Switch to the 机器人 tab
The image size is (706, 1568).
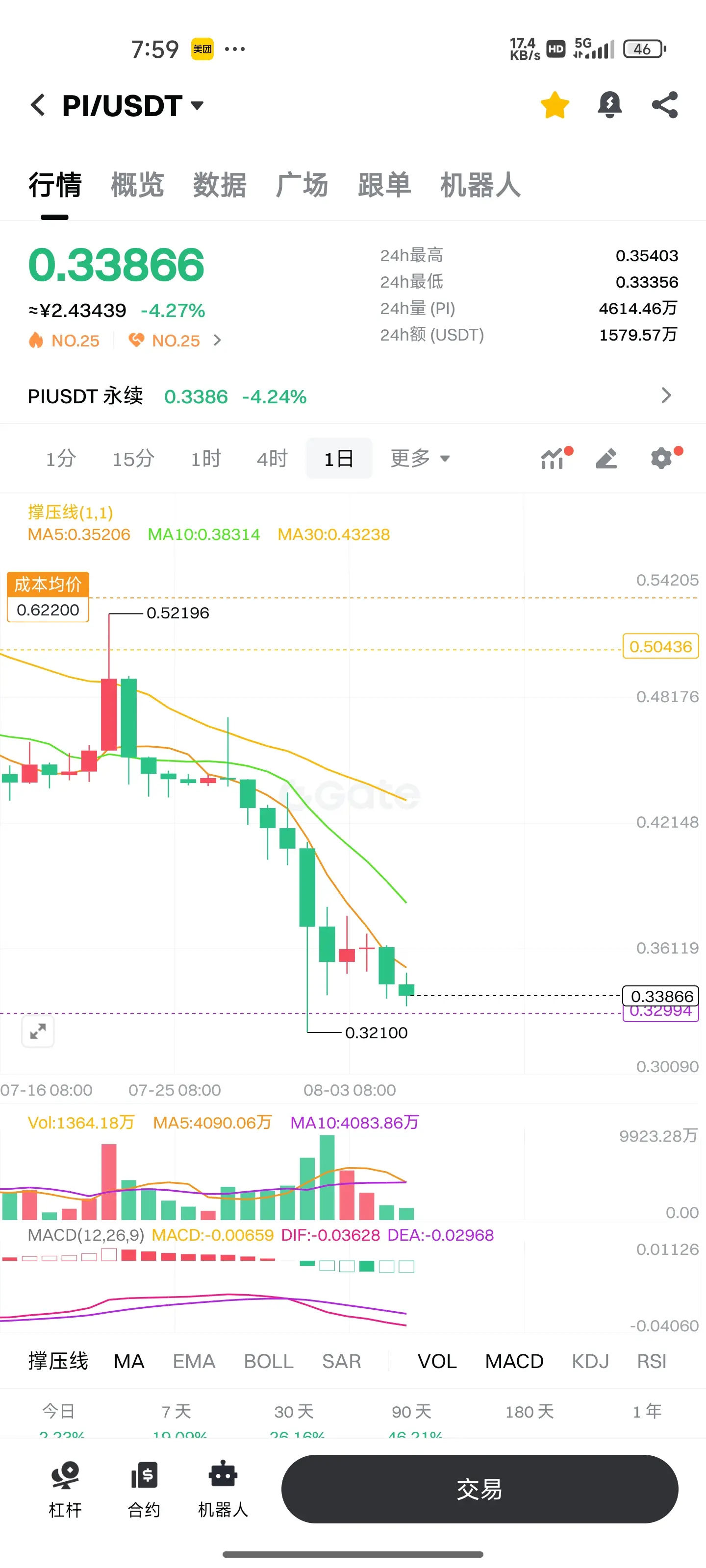point(480,185)
